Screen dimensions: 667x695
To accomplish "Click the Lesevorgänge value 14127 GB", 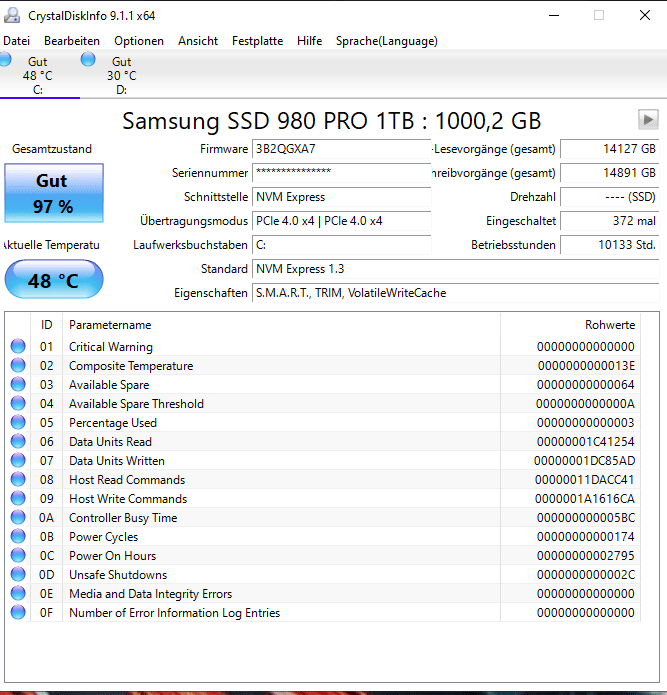I will [x=610, y=149].
